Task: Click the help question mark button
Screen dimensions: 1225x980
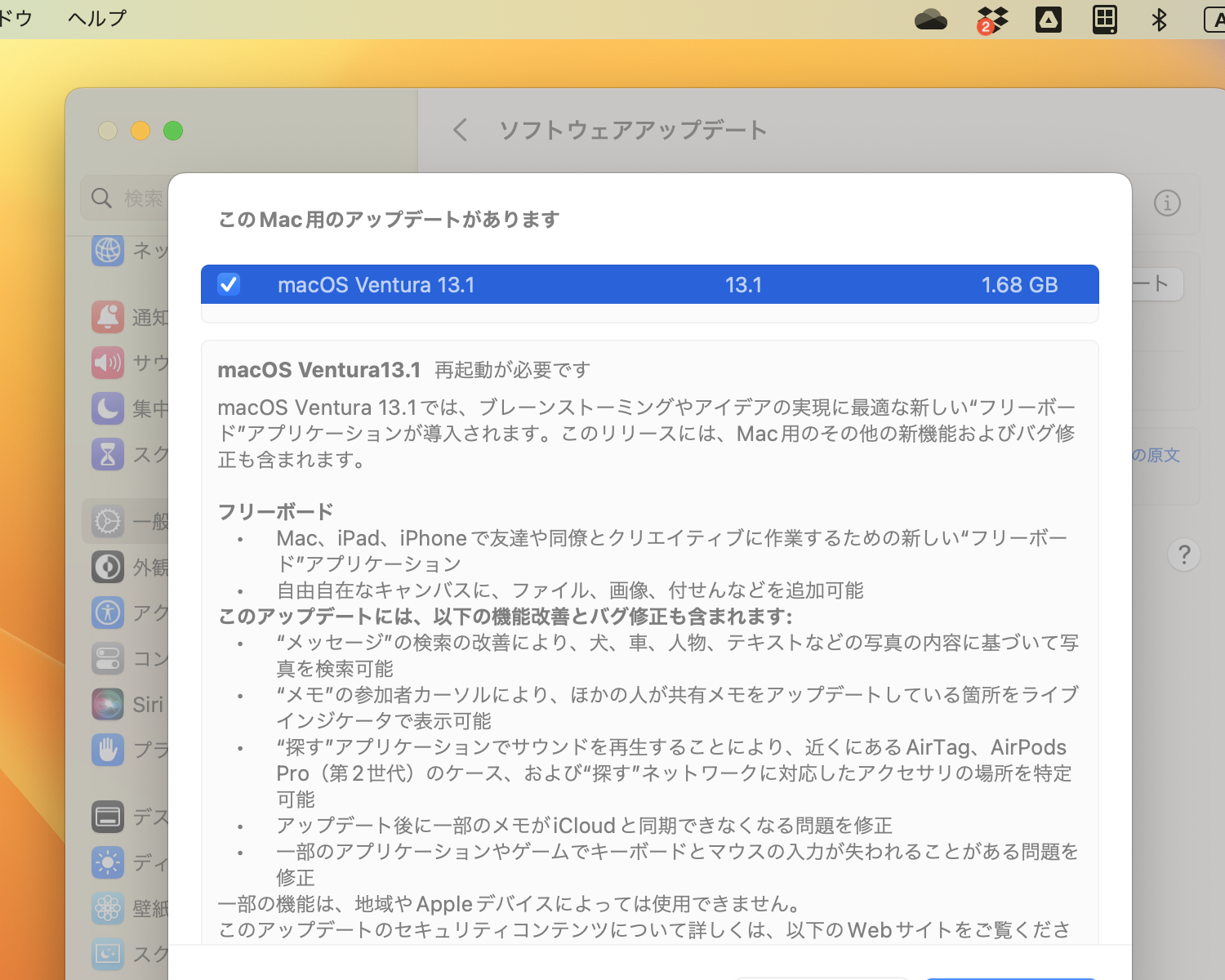Action: pos(1183,555)
